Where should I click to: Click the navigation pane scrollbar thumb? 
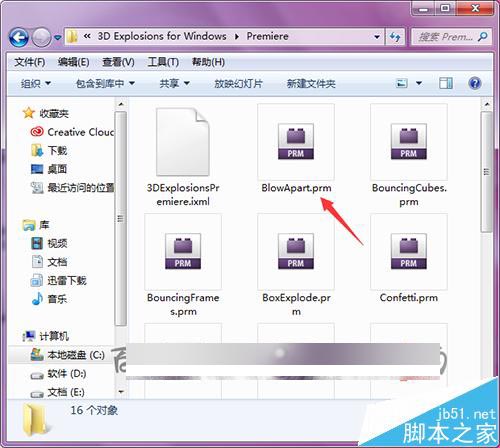coord(121,219)
